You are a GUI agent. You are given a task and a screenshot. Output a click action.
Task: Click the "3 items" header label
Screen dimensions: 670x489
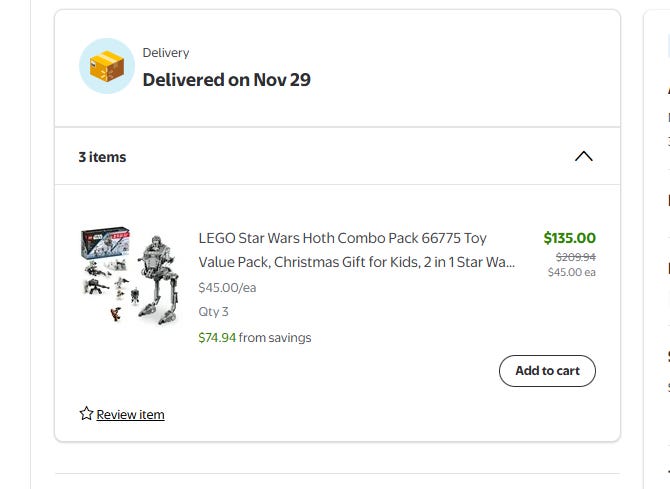pyautogui.click(x=102, y=157)
